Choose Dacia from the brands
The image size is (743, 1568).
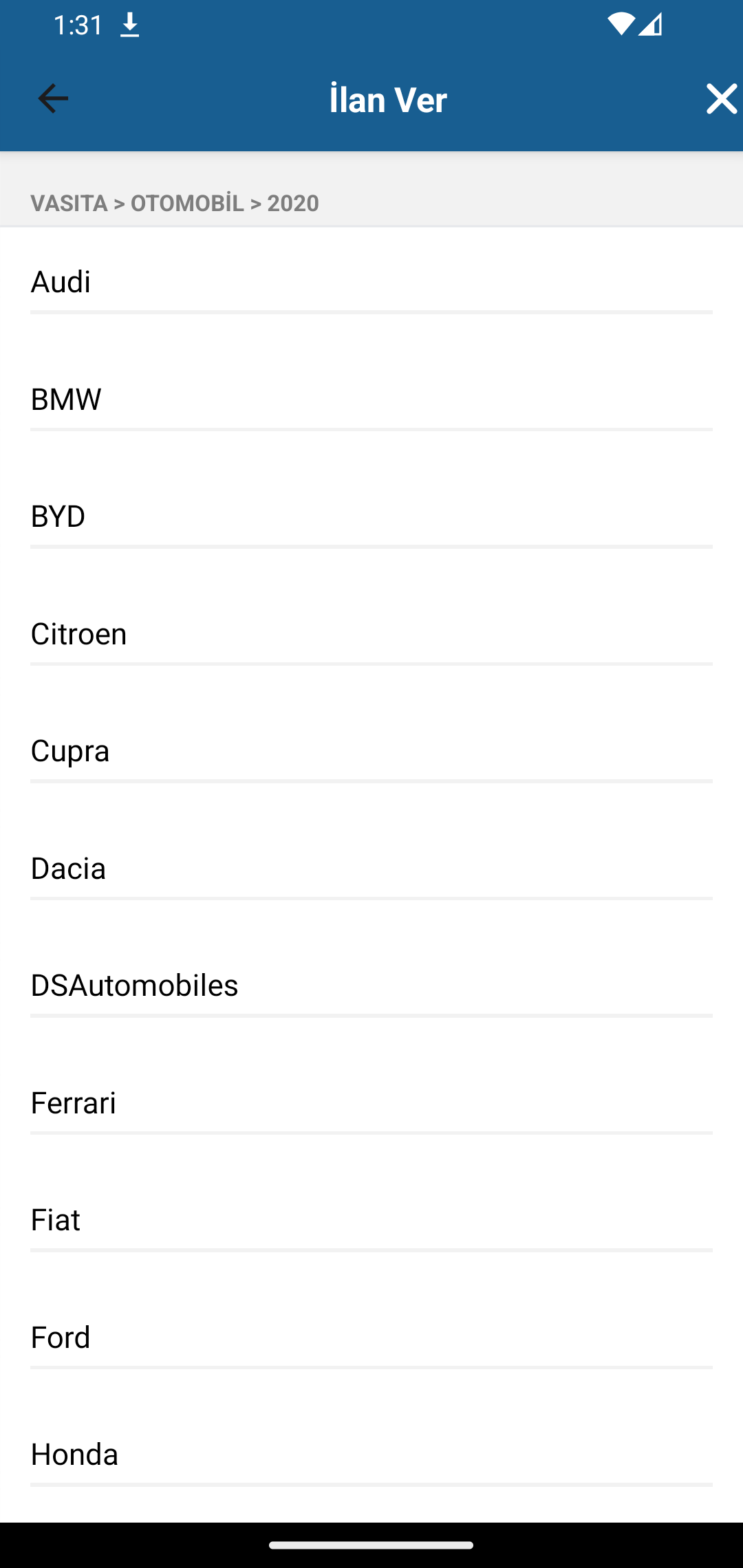[x=371, y=869]
